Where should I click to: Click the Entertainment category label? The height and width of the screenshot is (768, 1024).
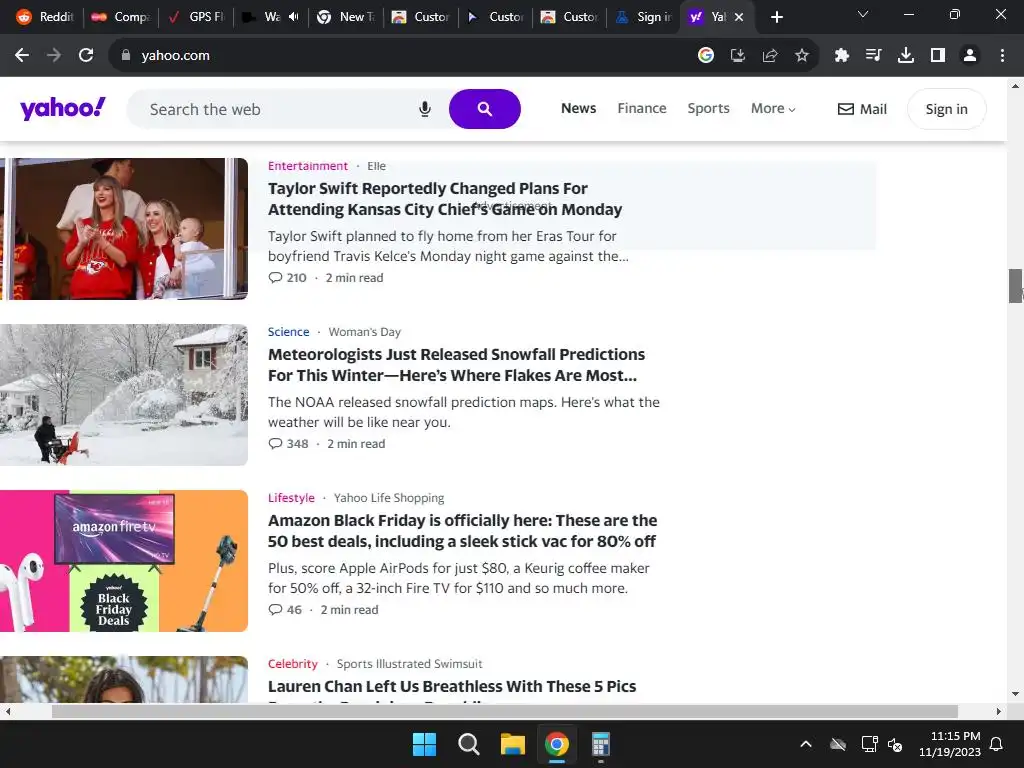(308, 166)
